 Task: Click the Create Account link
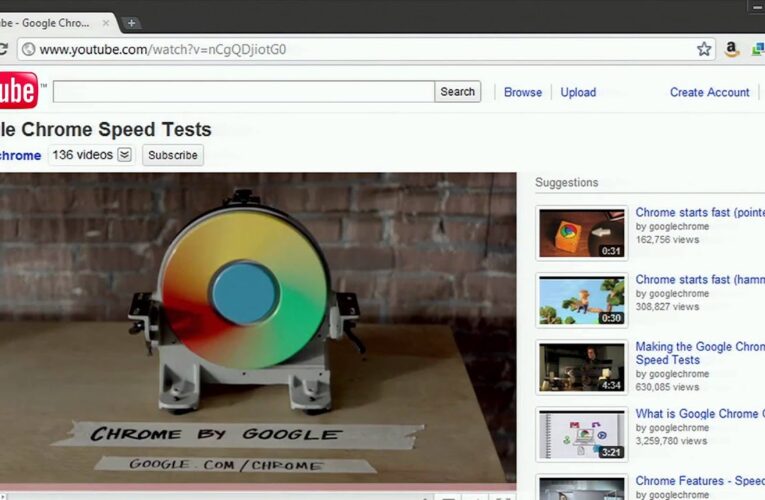tap(709, 92)
